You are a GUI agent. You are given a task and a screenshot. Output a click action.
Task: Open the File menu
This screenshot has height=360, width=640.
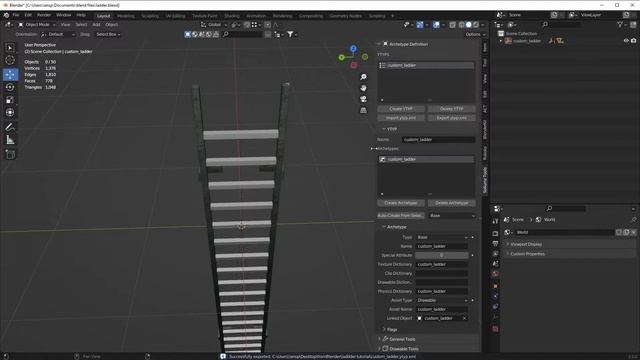pos(16,15)
